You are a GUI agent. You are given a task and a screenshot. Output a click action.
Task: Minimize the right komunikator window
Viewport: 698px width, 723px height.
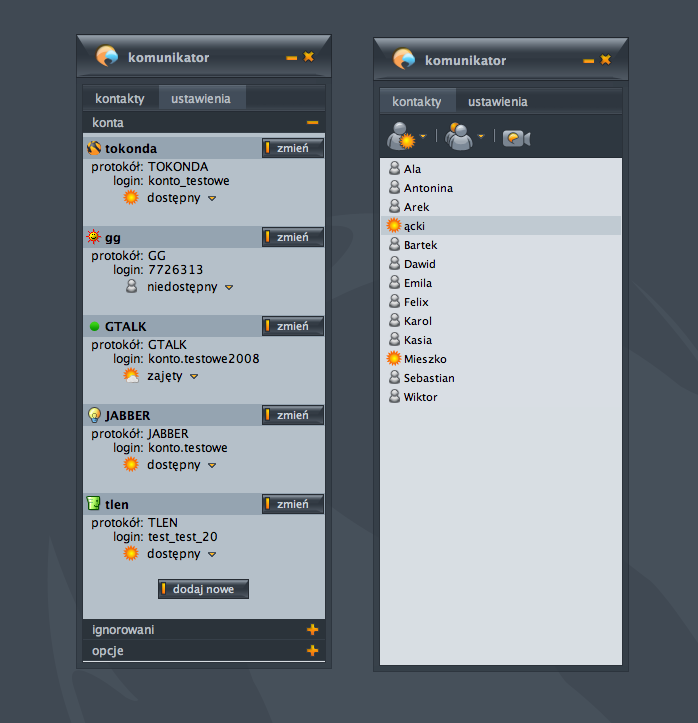click(x=588, y=61)
